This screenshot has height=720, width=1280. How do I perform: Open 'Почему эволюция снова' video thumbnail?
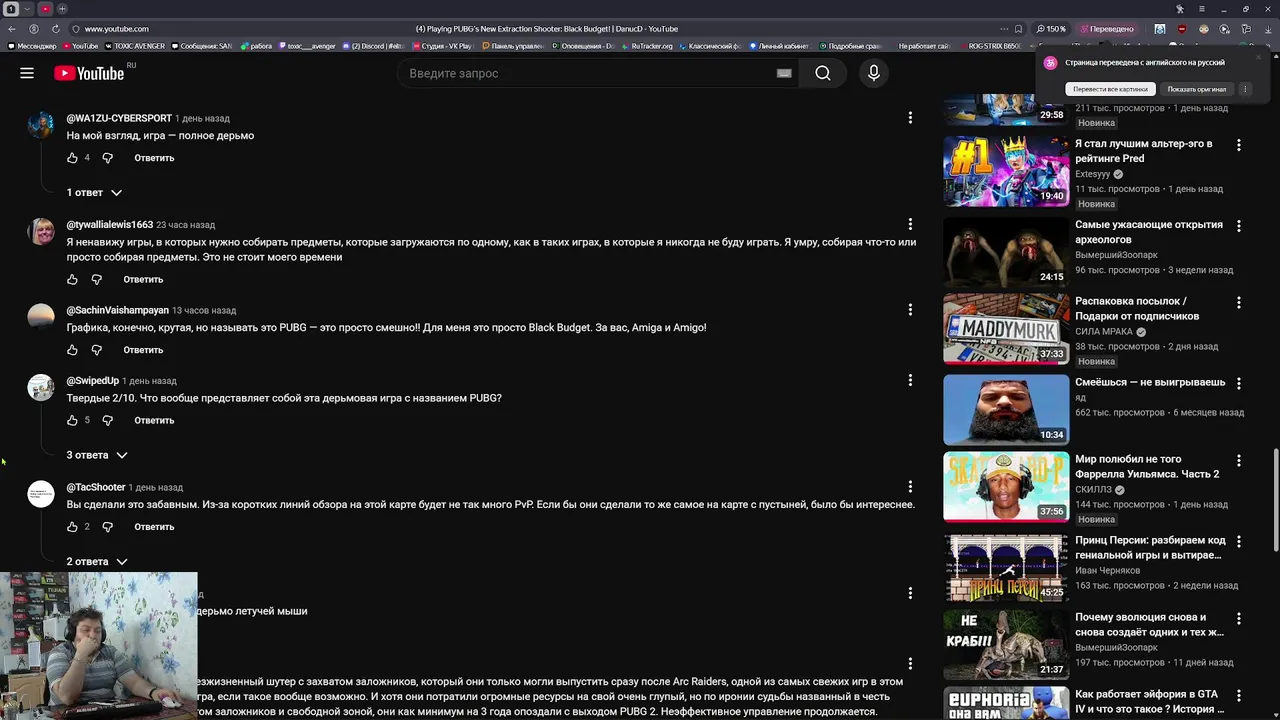[x=1006, y=644]
